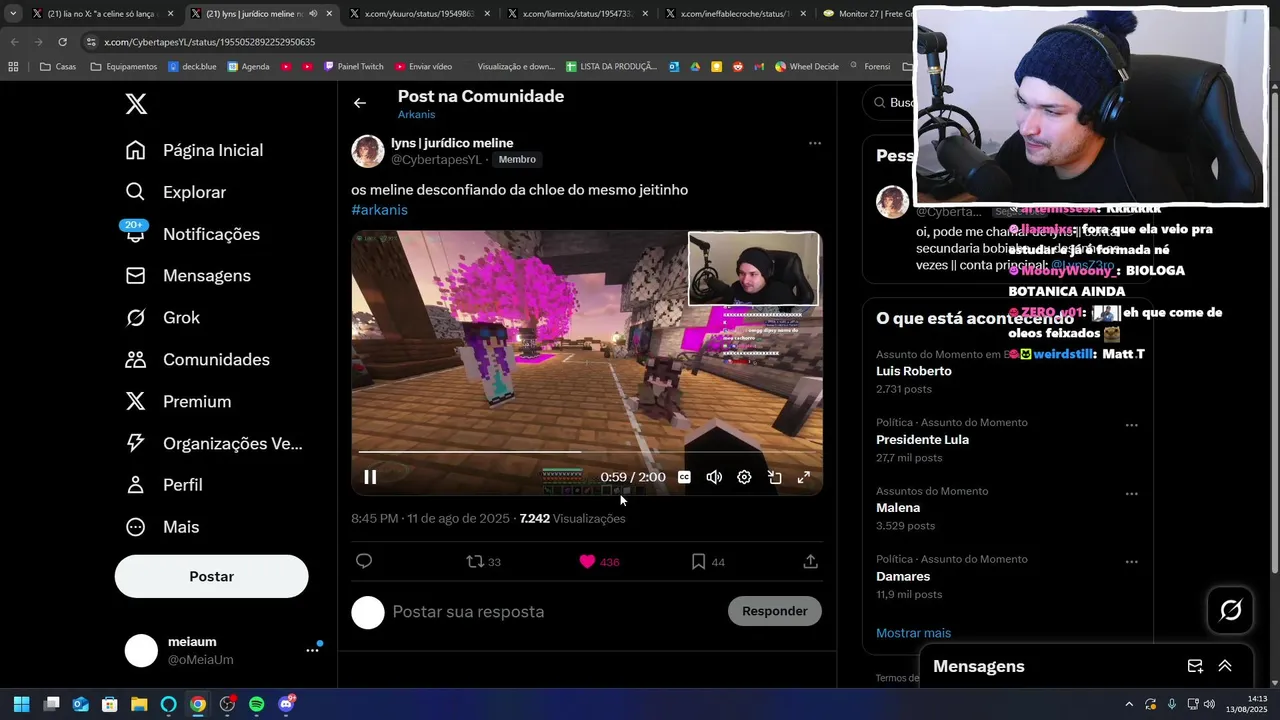Open Premium in the sidebar
Image resolution: width=1280 pixels, height=720 pixels.
[180, 401]
